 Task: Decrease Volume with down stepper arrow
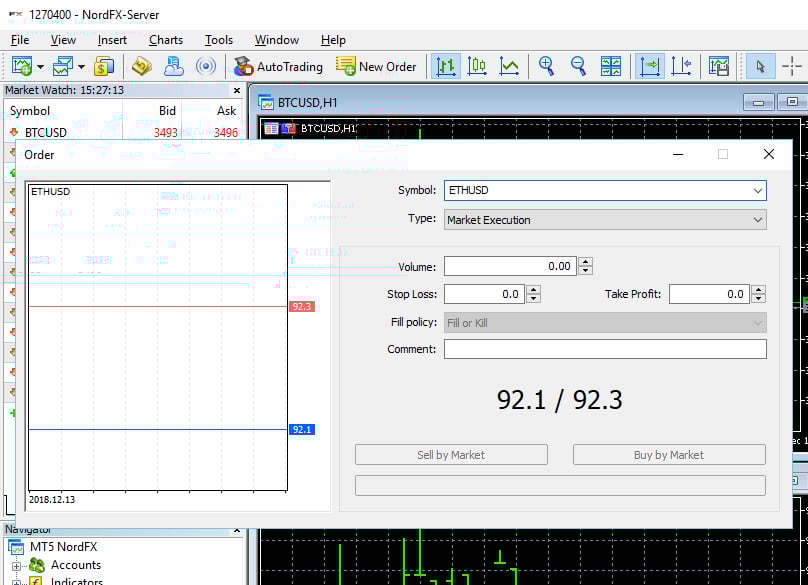click(x=585, y=271)
